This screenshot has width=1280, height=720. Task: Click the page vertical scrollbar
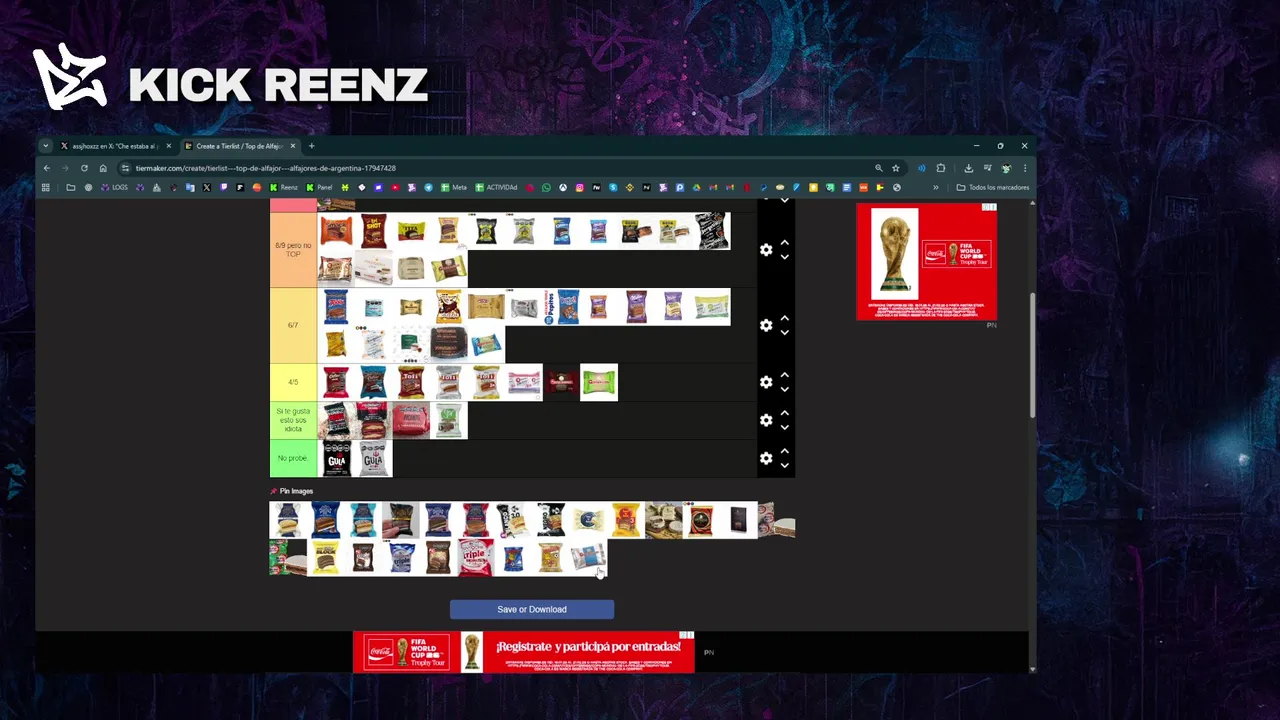coord(1032,353)
